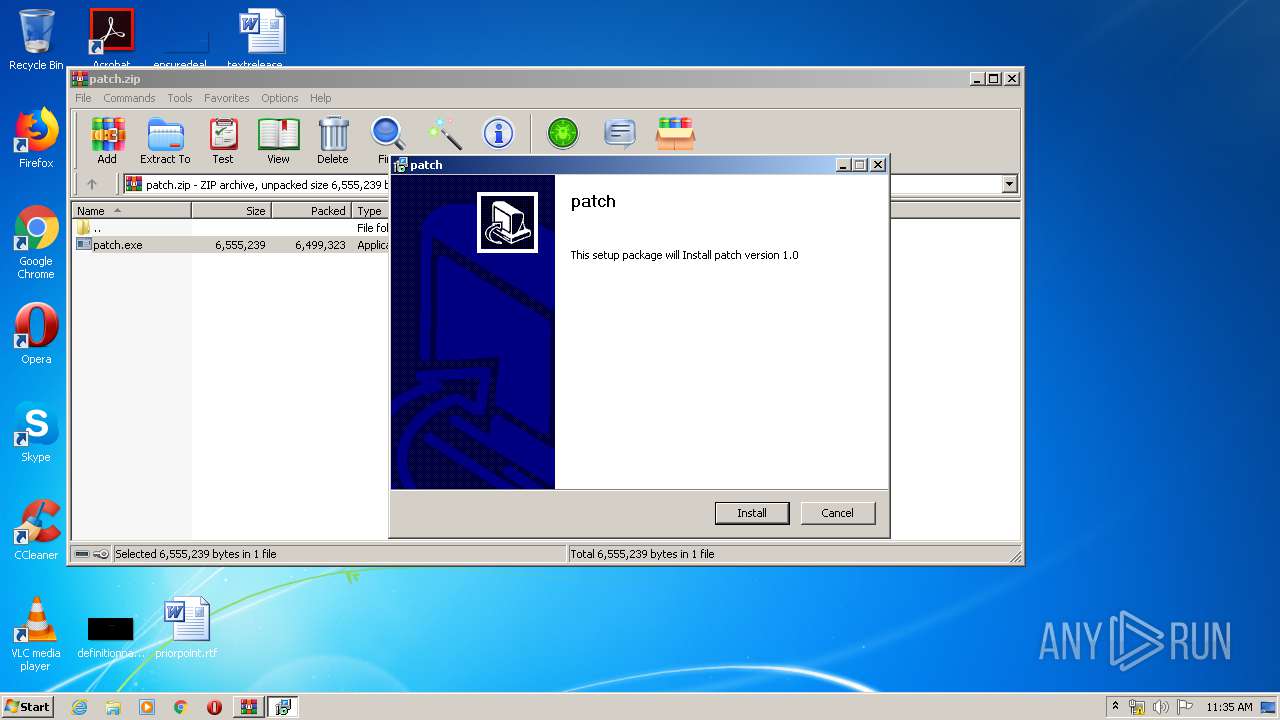Open the Commands menu
1280x720 pixels.
coord(129,98)
